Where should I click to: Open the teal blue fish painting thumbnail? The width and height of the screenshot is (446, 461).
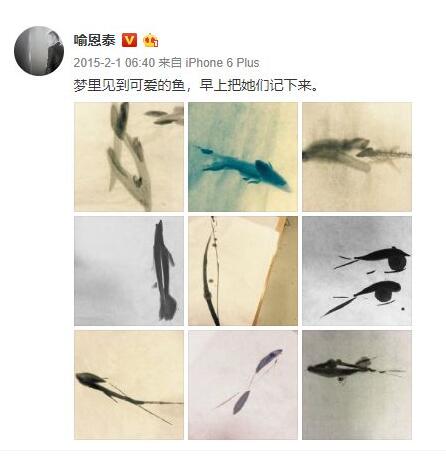tap(243, 157)
